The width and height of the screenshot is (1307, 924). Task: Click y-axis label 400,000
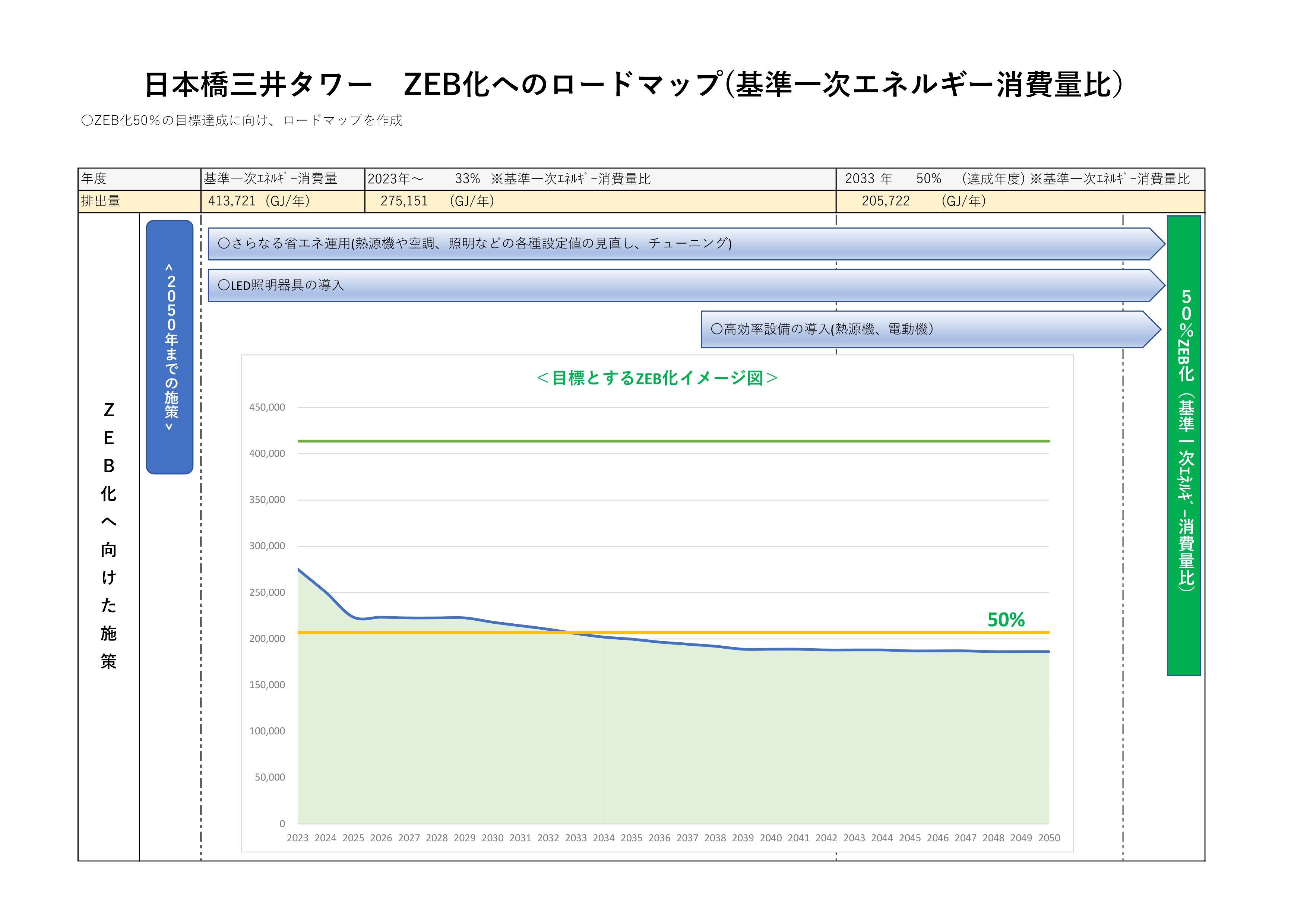coord(267,453)
